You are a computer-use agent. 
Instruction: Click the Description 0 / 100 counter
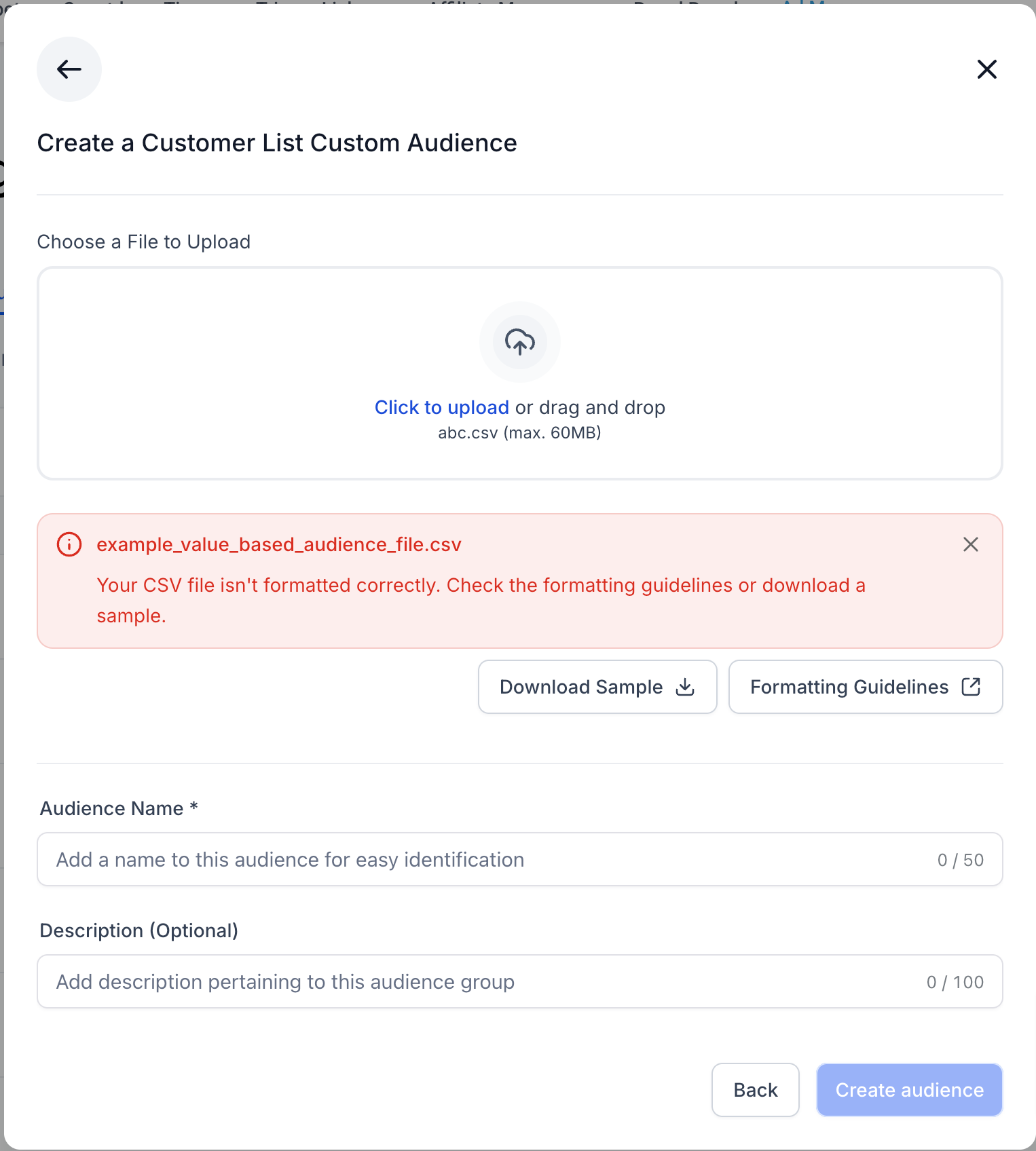[x=955, y=982]
